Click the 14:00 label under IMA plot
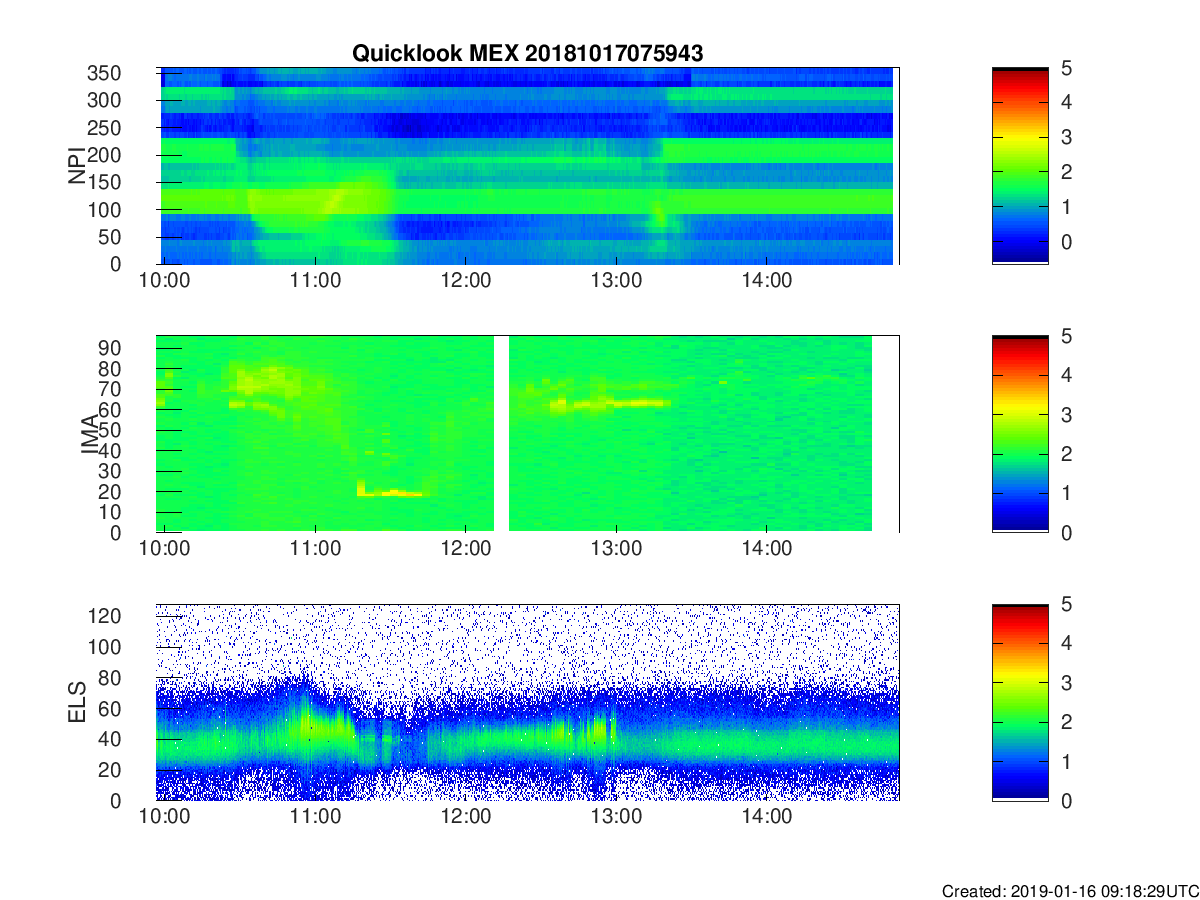The width and height of the screenshot is (1200, 900). [x=766, y=549]
